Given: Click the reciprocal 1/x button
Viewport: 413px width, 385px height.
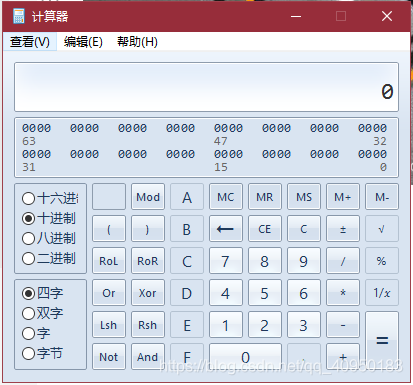Looking at the screenshot, I should pyautogui.click(x=382, y=293).
